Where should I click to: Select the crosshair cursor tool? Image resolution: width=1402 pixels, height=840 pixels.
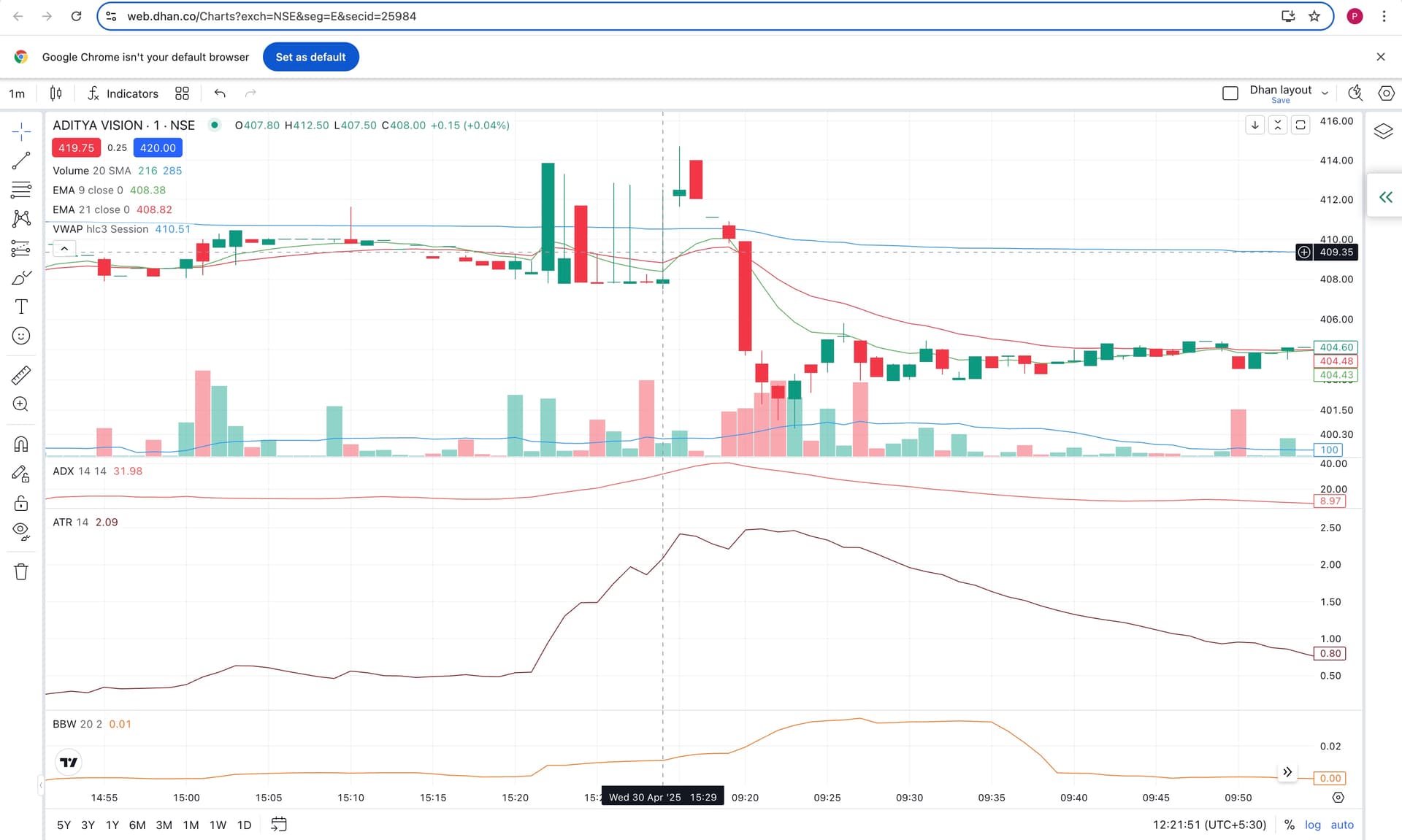tap(21, 132)
